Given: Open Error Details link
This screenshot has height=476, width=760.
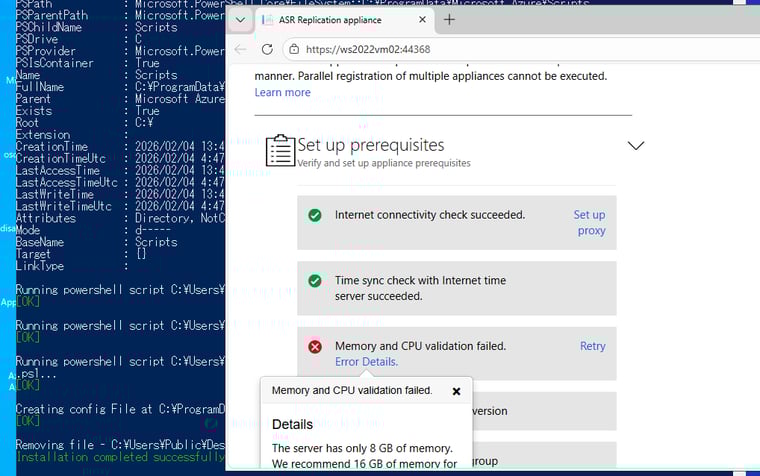Looking at the screenshot, I should pos(366,362).
